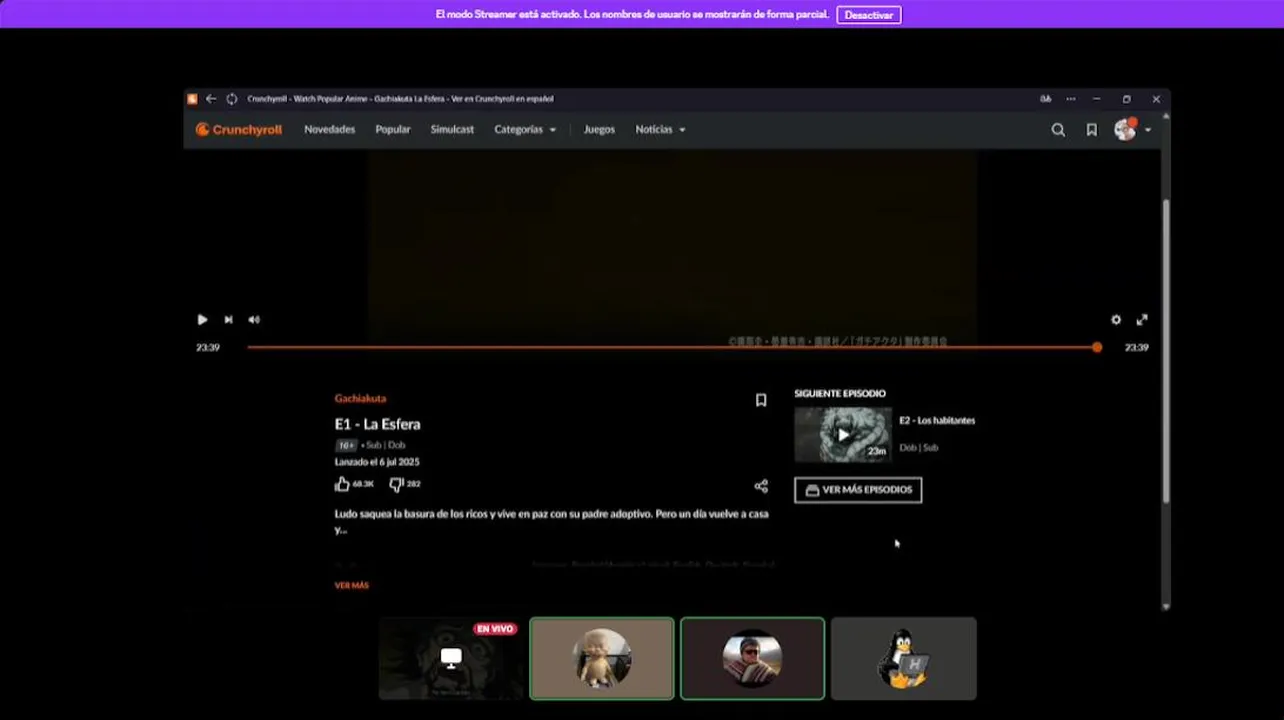Expand the Noticias dropdown
This screenshot has height=720, width=1284.
coord(660,129)
